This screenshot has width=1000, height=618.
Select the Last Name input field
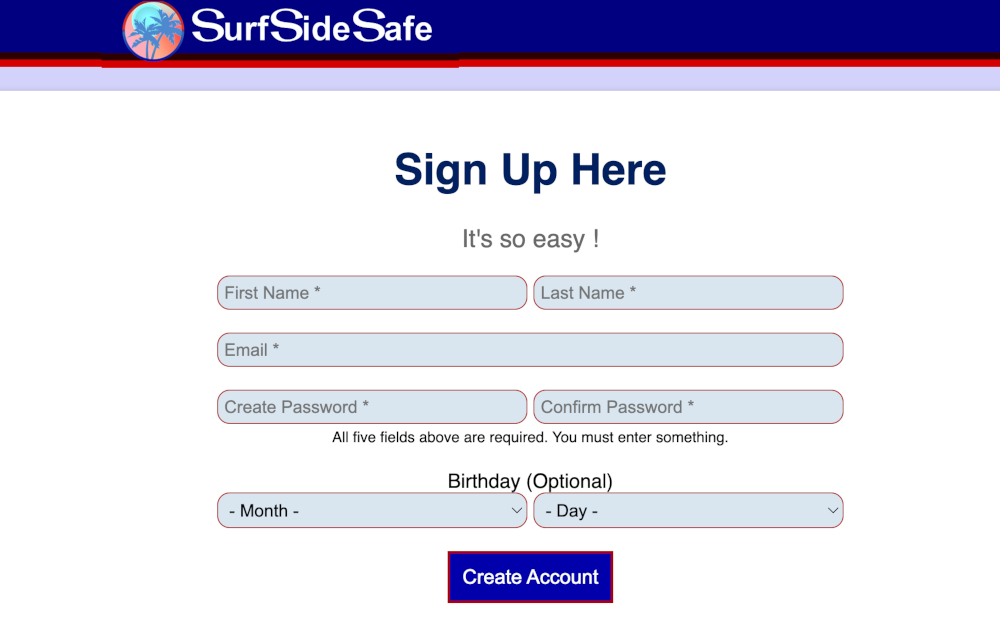tap(688, 292)
